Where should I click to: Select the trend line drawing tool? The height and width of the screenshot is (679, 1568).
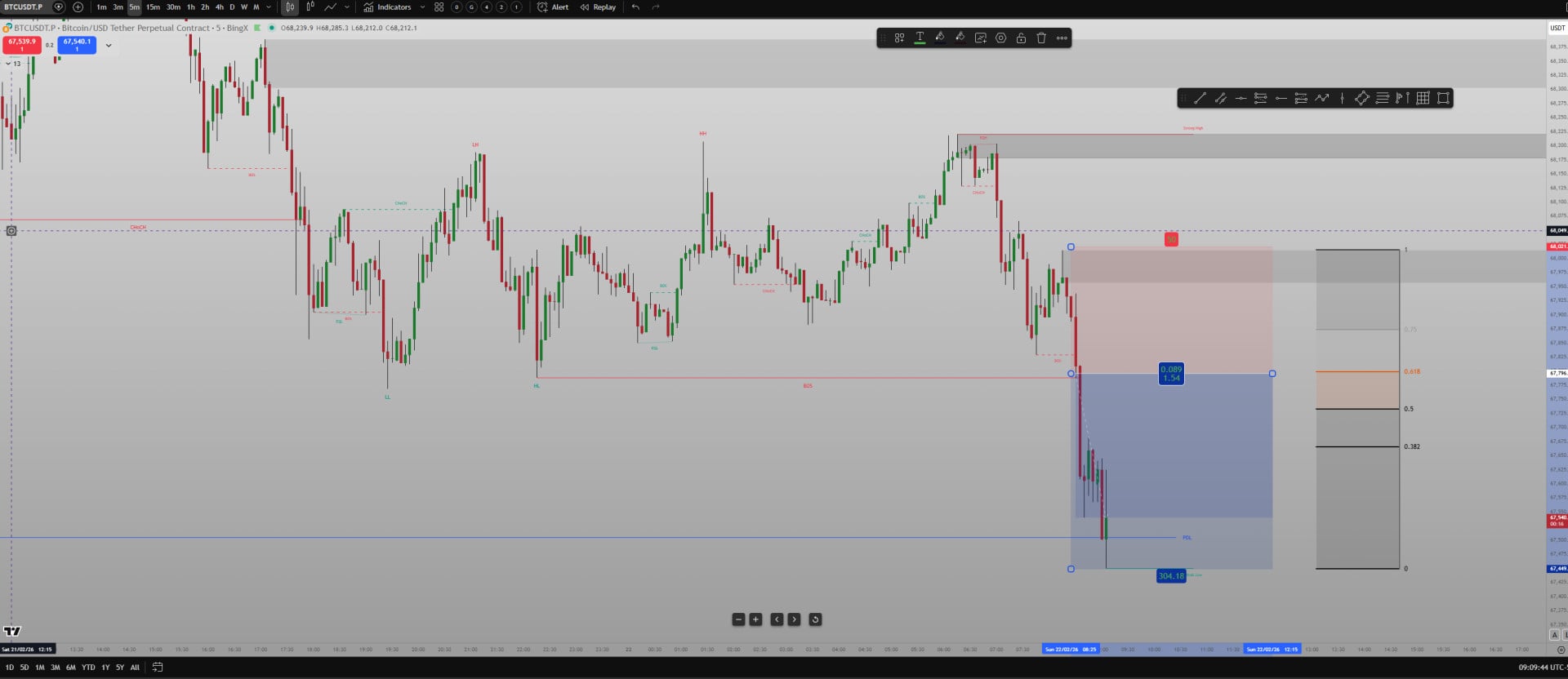(x=1200, y=98)
